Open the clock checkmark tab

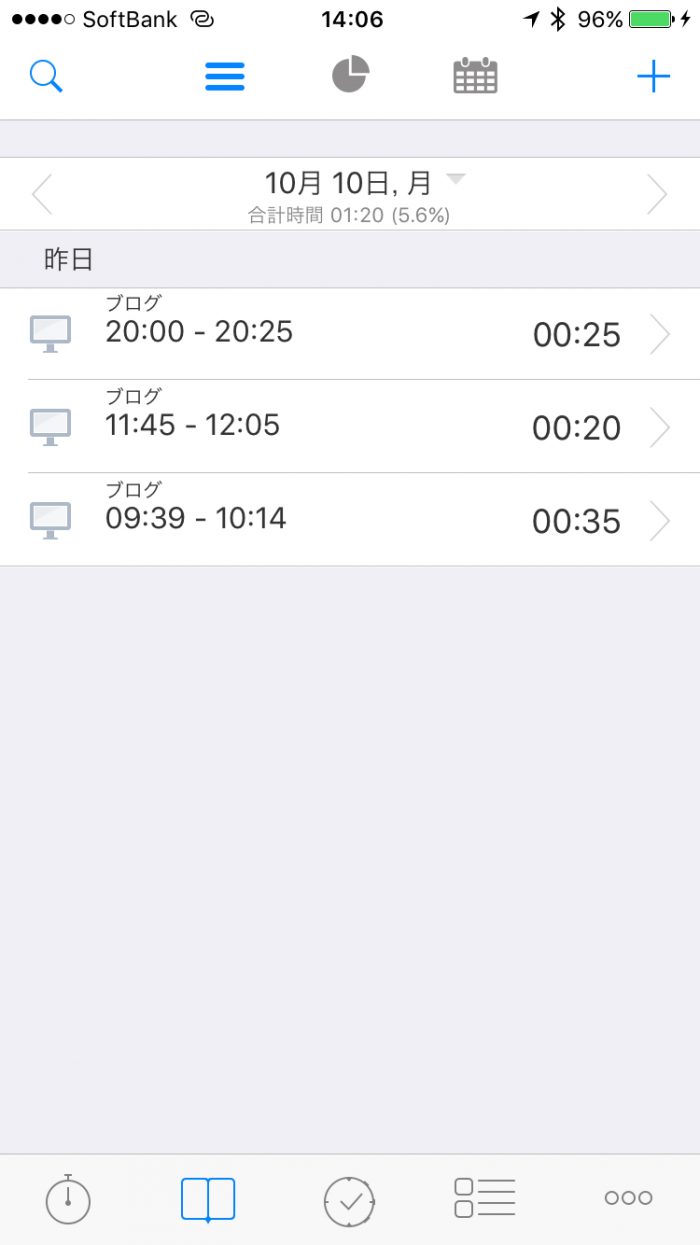coord(349,1200)
